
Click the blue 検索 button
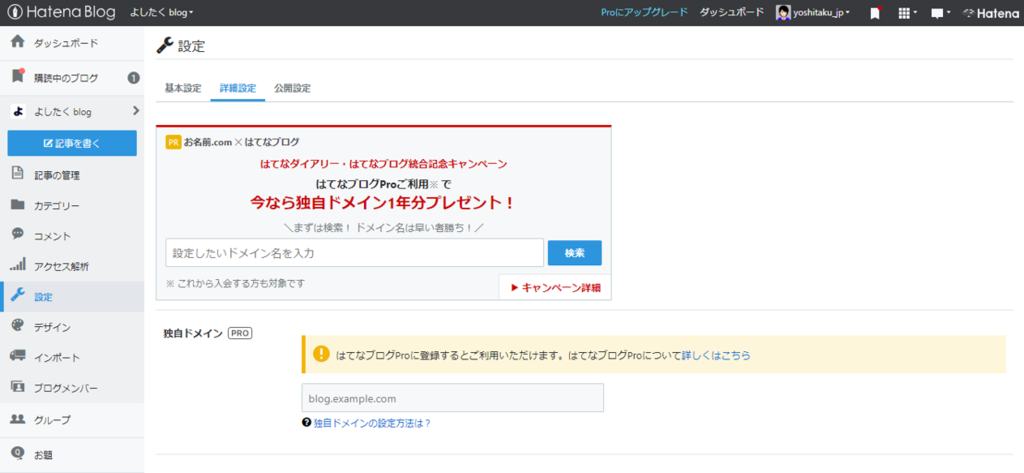click(x=575, y=253)
